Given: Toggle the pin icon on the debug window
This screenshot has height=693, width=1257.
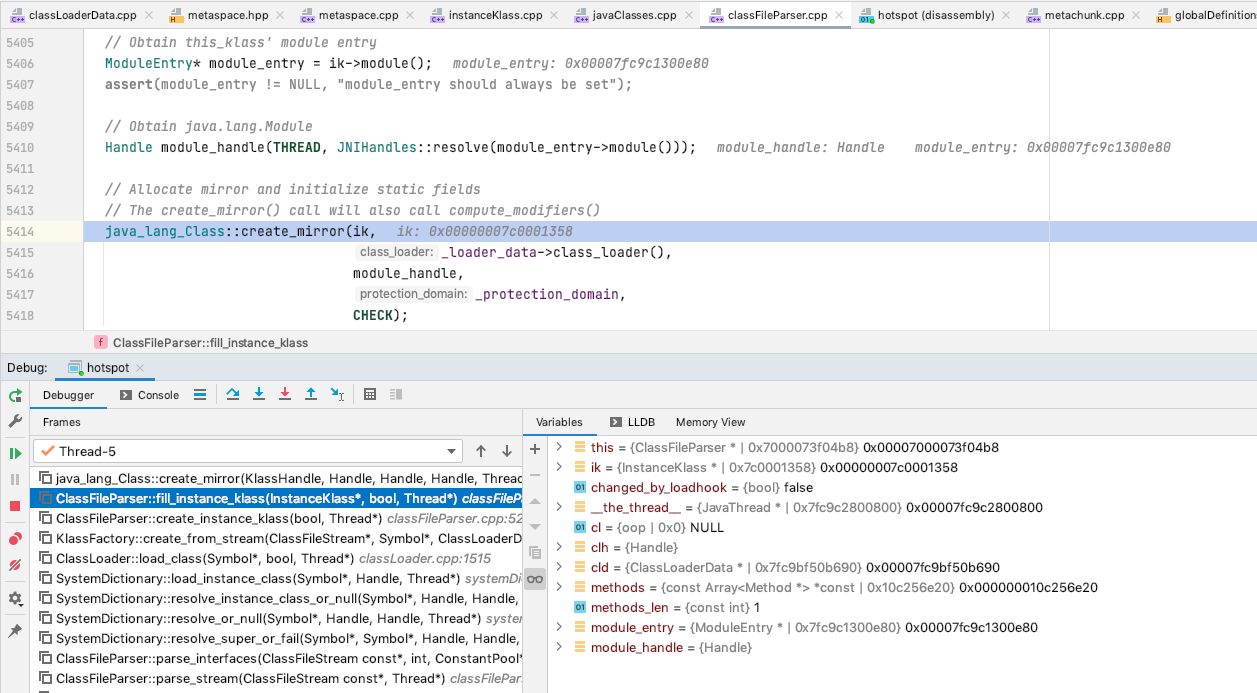Looking at the screenshot, I should point(14,631).
